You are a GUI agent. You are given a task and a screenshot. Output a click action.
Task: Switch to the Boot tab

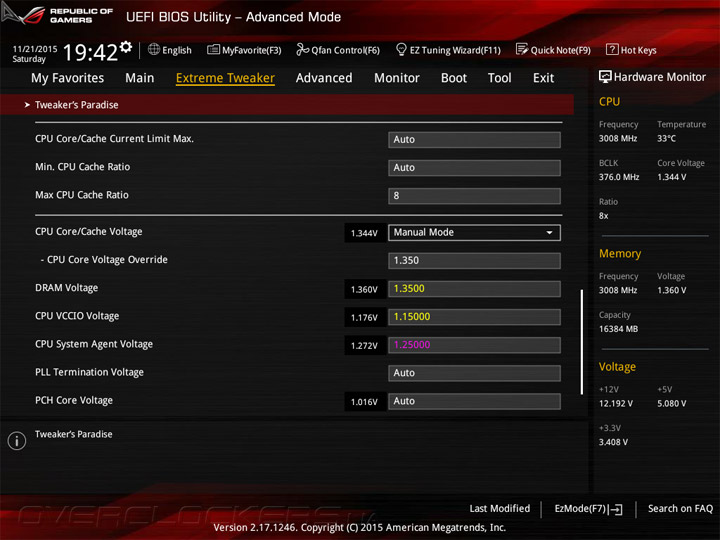(x=454, y=78)
